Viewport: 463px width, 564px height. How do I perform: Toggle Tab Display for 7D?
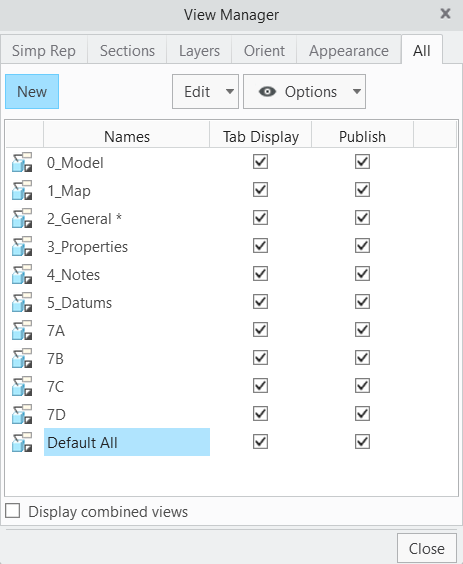point(260,414)
